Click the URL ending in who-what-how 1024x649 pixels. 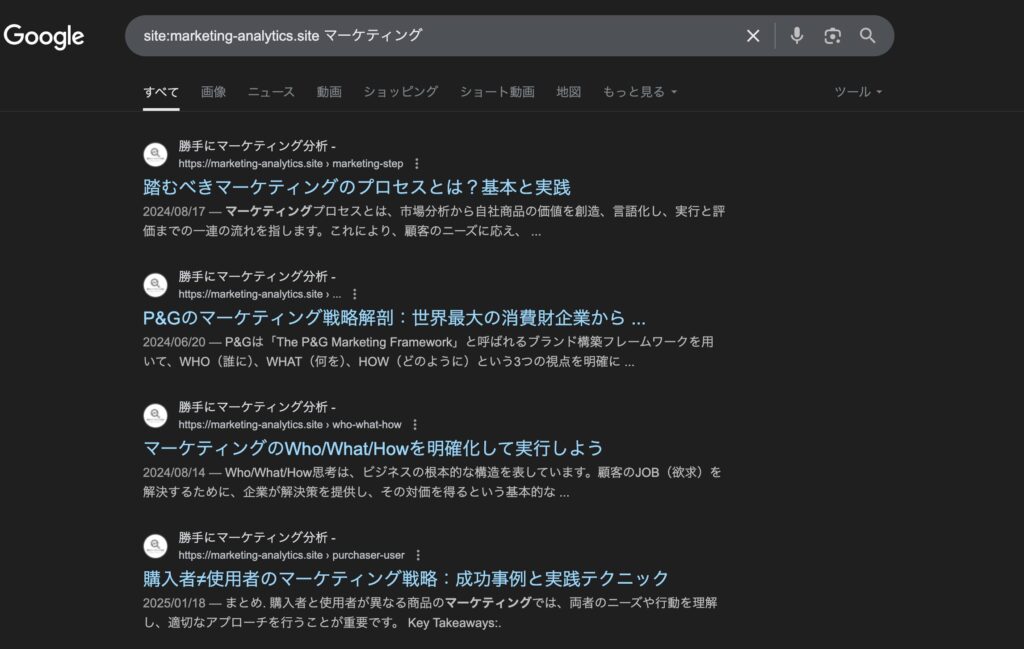tap(290, 425)
